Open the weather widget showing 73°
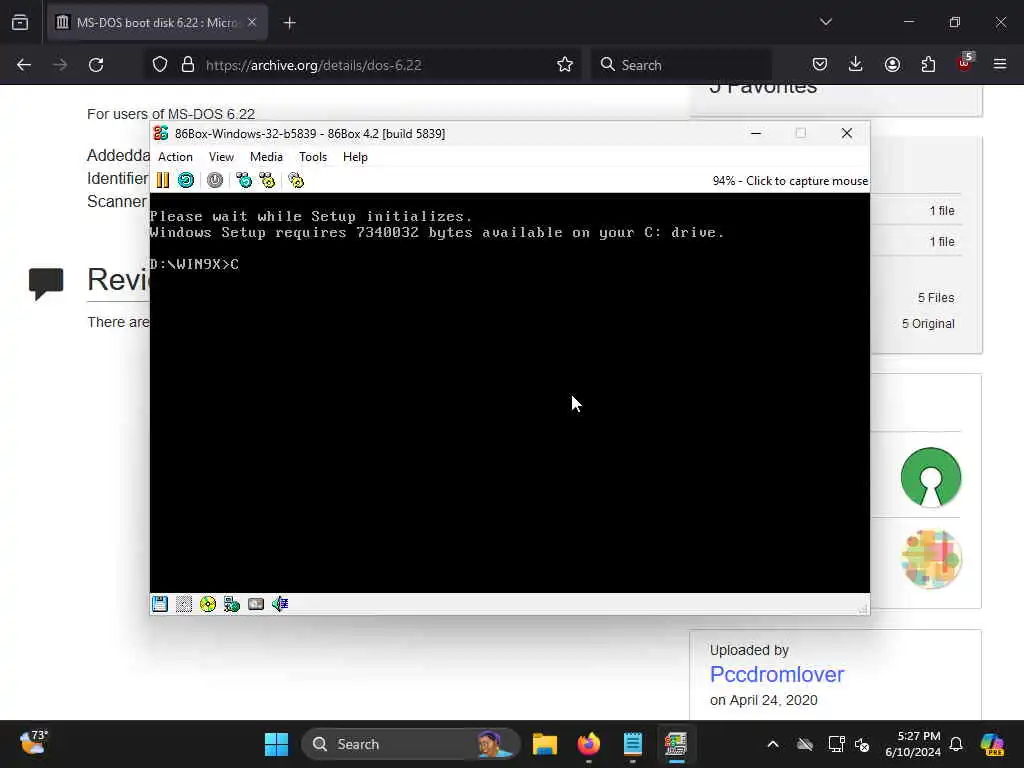1024x768 pixels. pyautogui.click(x=33, y=743)
